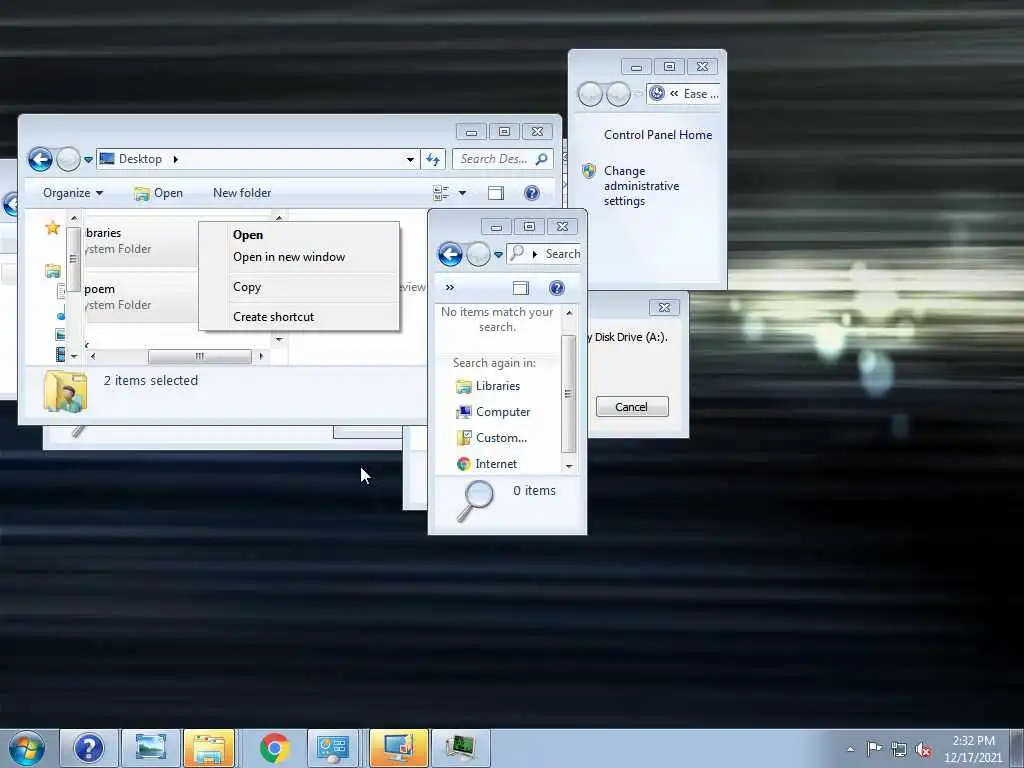Open the Ease of Access taskbar window
This screenshot has height=768, width=1024.
(x=398, y=748)
